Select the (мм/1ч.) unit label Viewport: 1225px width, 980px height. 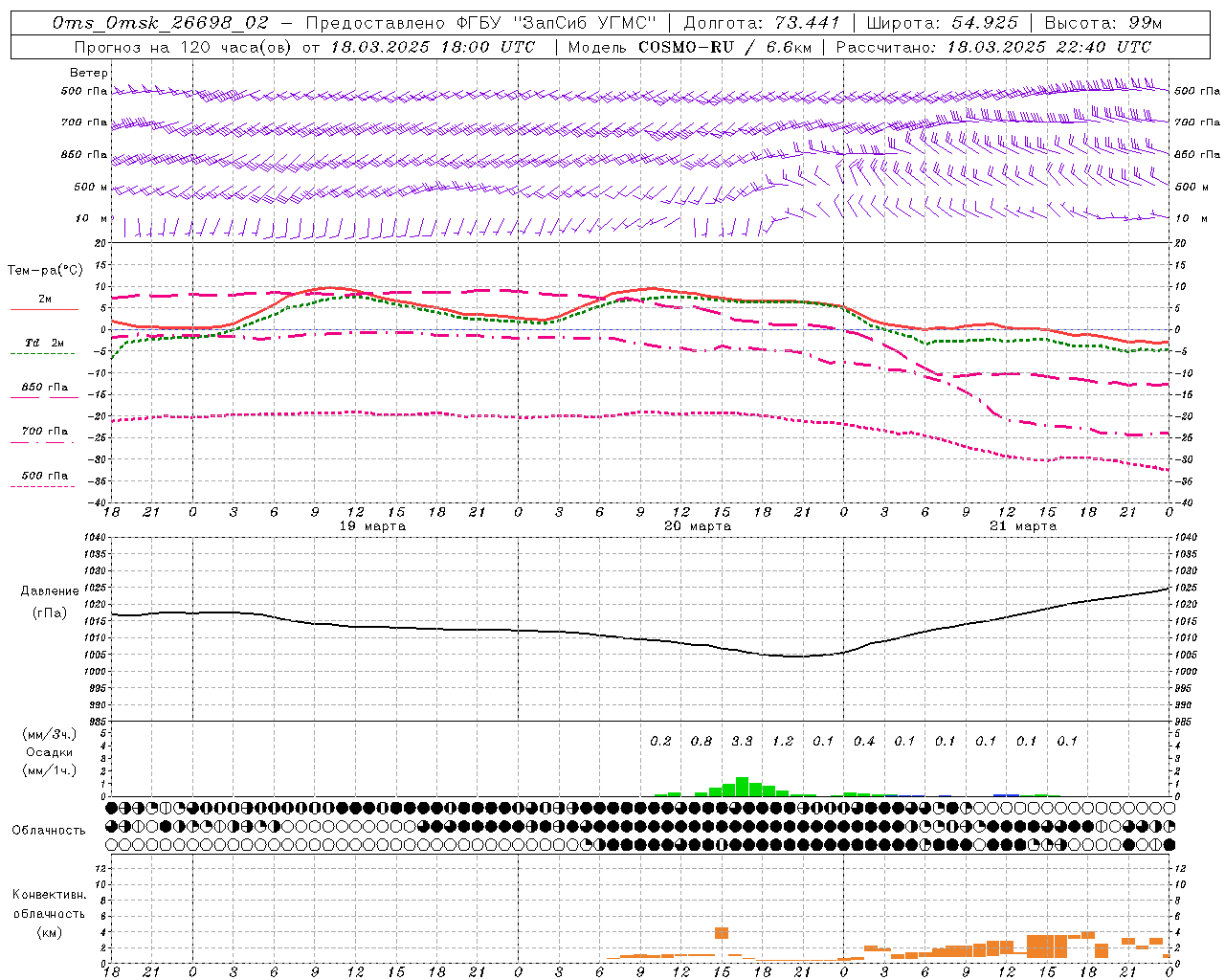[50, 770]
